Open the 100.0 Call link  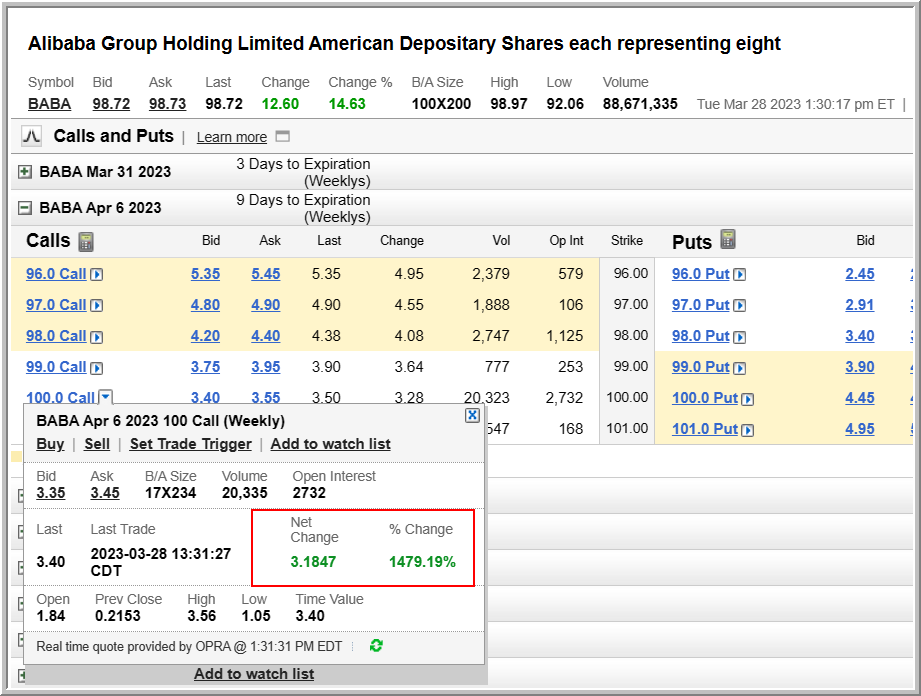tap(60, 398)
